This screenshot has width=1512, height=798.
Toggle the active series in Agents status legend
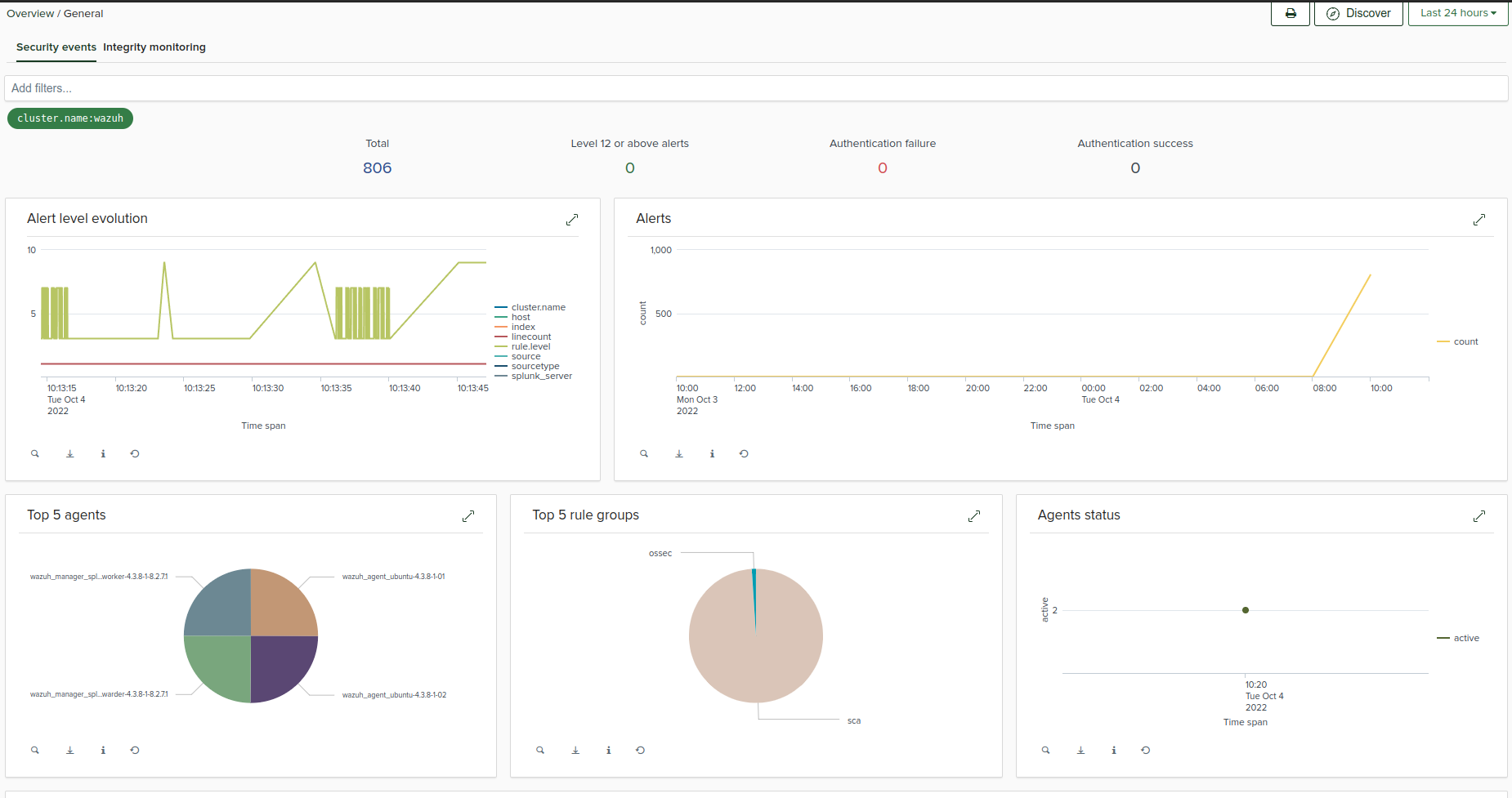[x=1465, y=638]
